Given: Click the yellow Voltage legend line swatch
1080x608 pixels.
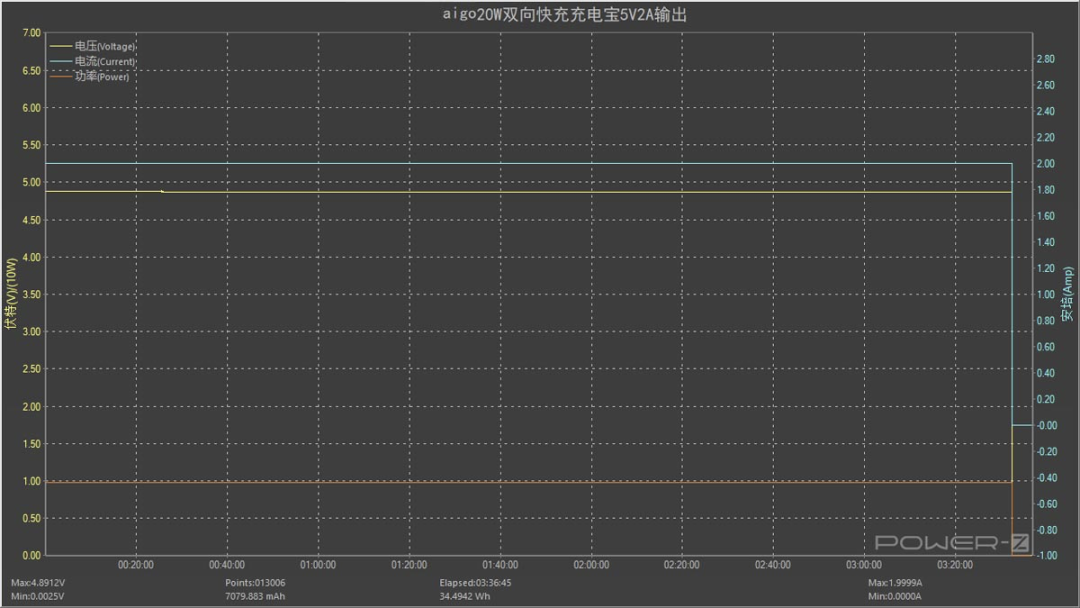Looking at the screenshot, I should (61, 46).
